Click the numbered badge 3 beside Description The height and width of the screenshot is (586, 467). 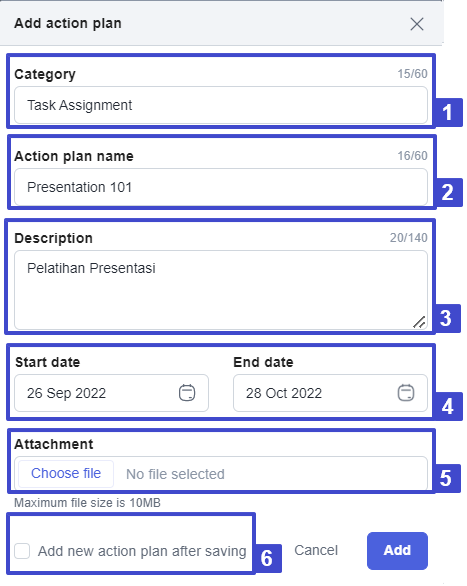446,318
